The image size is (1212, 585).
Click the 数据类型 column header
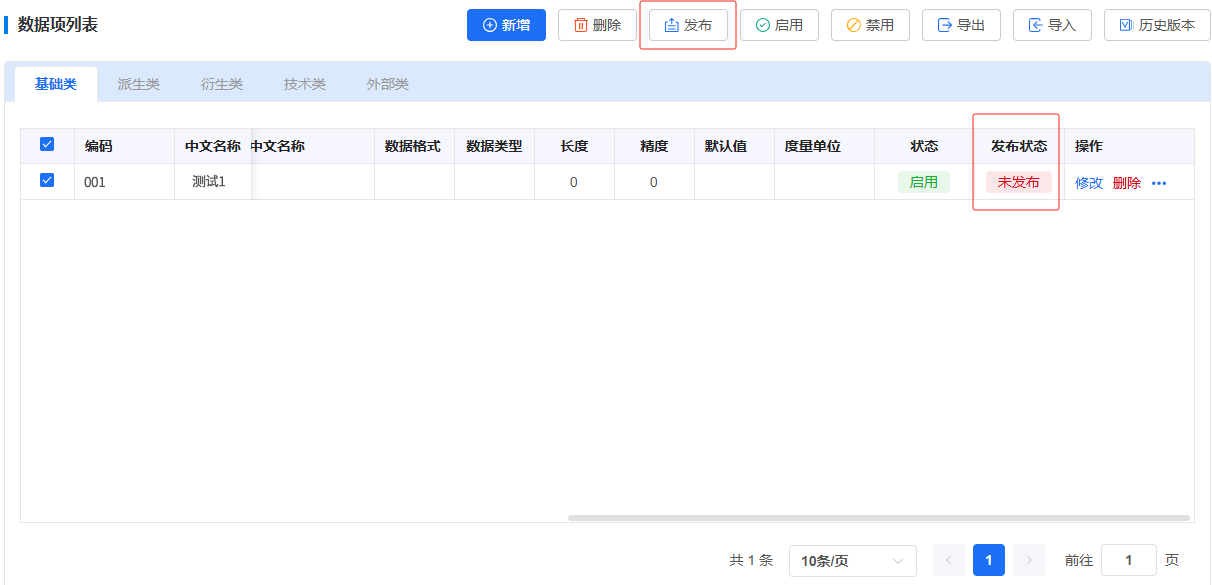pyautogui.click(x=494, y=146)
